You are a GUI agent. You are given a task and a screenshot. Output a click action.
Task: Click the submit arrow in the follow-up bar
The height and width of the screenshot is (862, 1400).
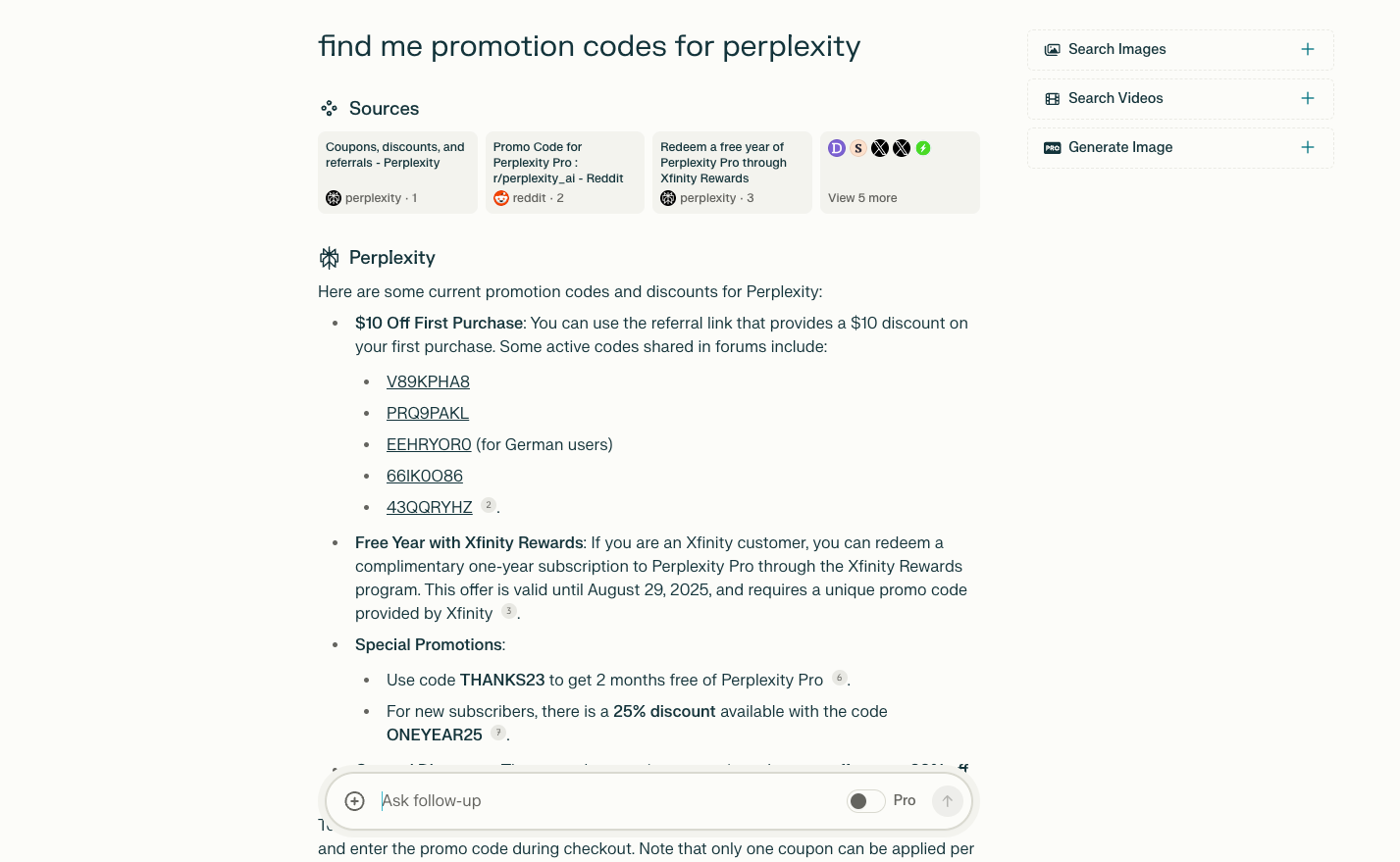pos(947,800)
